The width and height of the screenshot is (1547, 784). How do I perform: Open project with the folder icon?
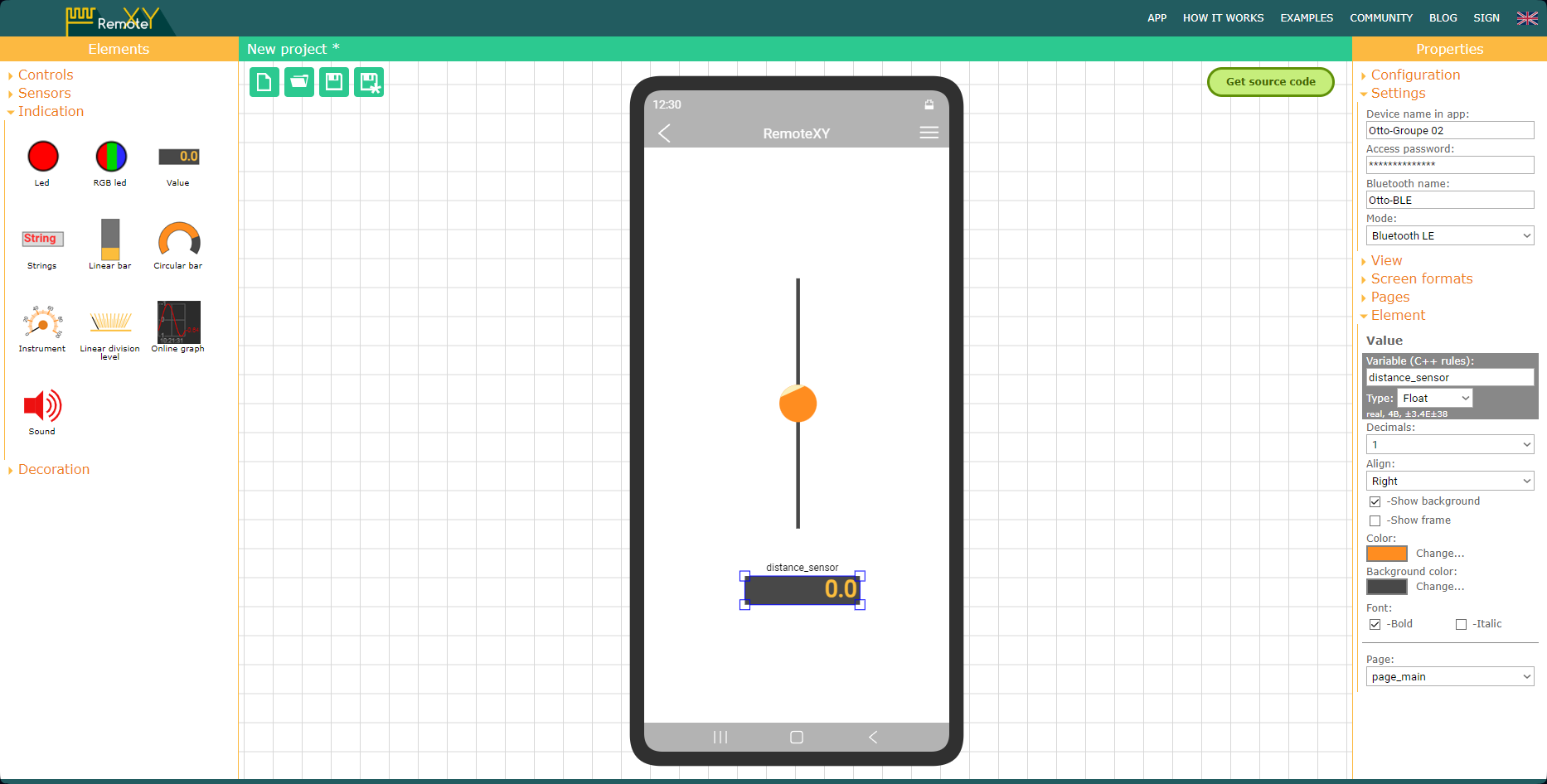tap(298, 82)
